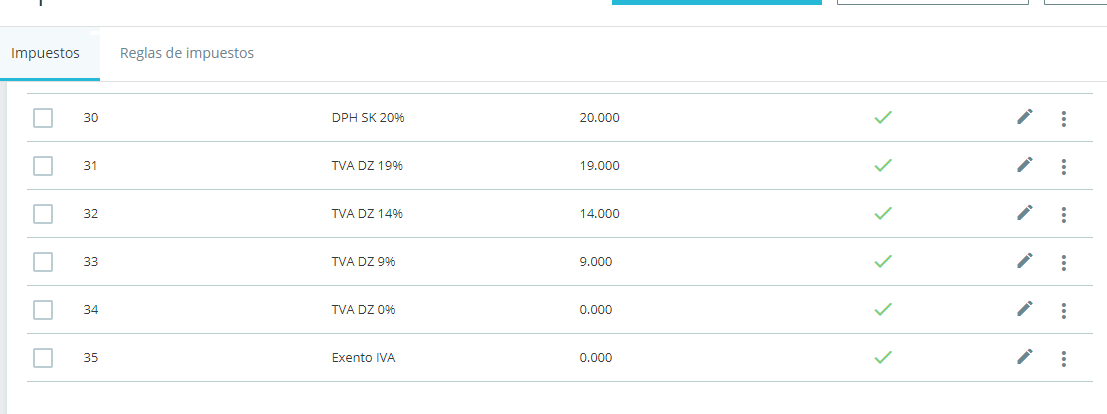Switch to Reglas de impuestos tab
The width and height of the screenshot is (1107, 414).
pos(186,53)
